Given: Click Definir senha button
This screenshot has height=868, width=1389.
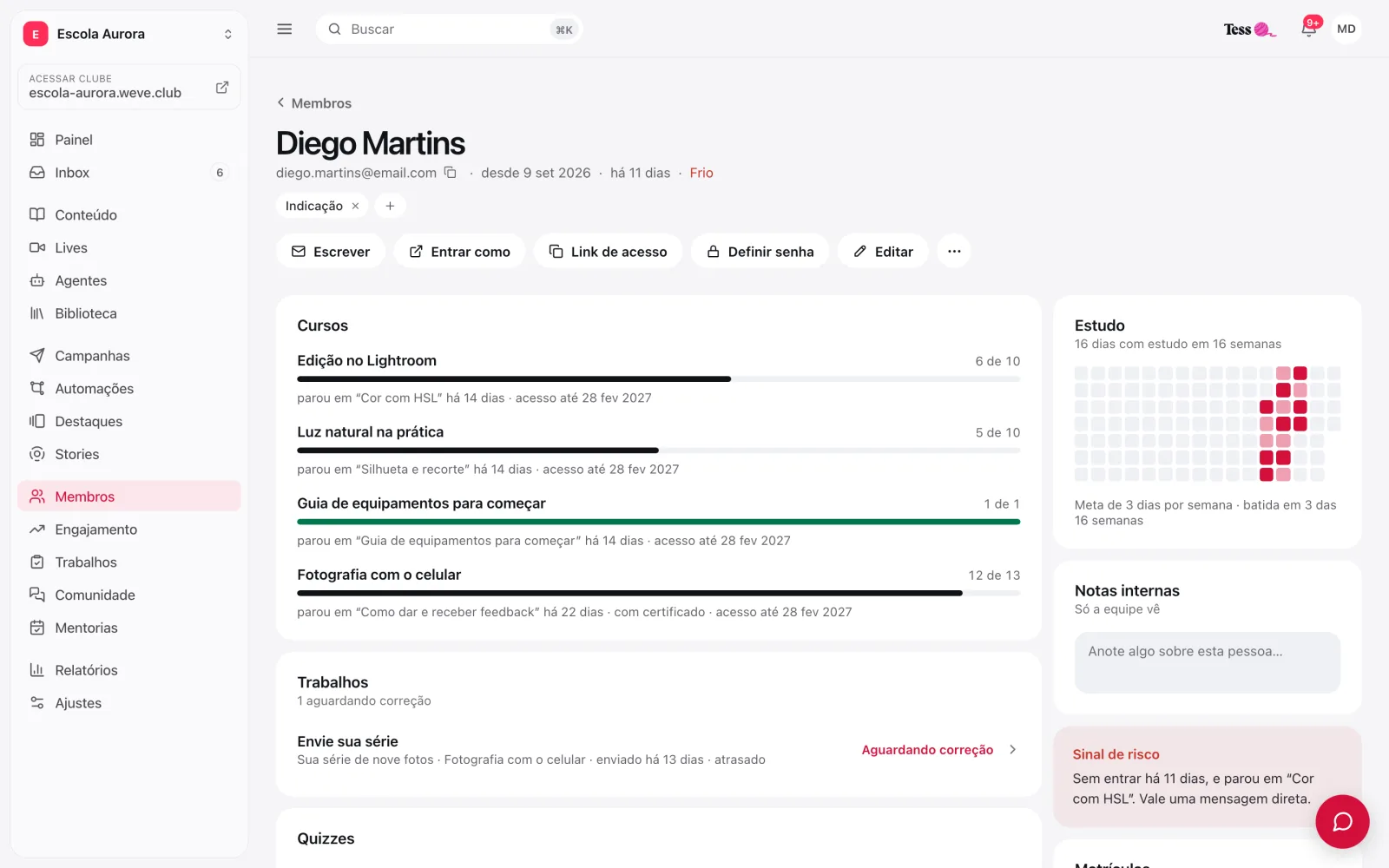Looking at the screenshot, I should click(760, 252).
